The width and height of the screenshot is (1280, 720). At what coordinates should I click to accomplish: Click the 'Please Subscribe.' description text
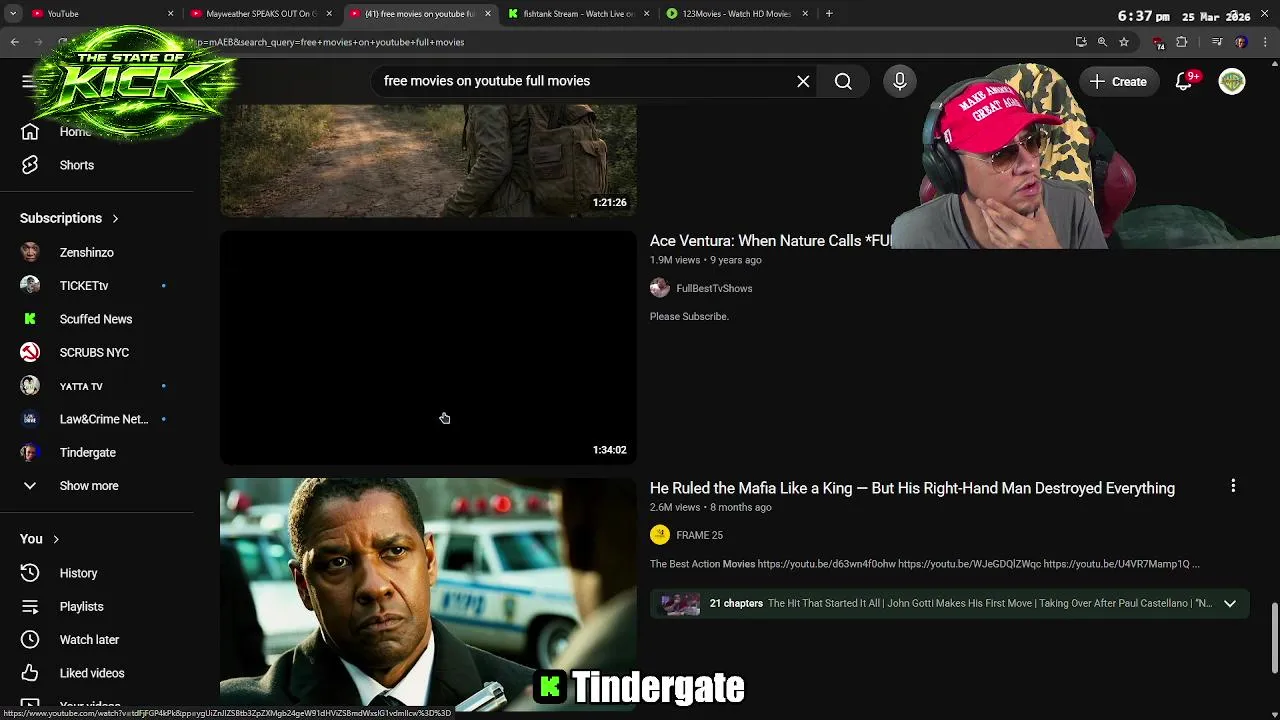point(689,316)
